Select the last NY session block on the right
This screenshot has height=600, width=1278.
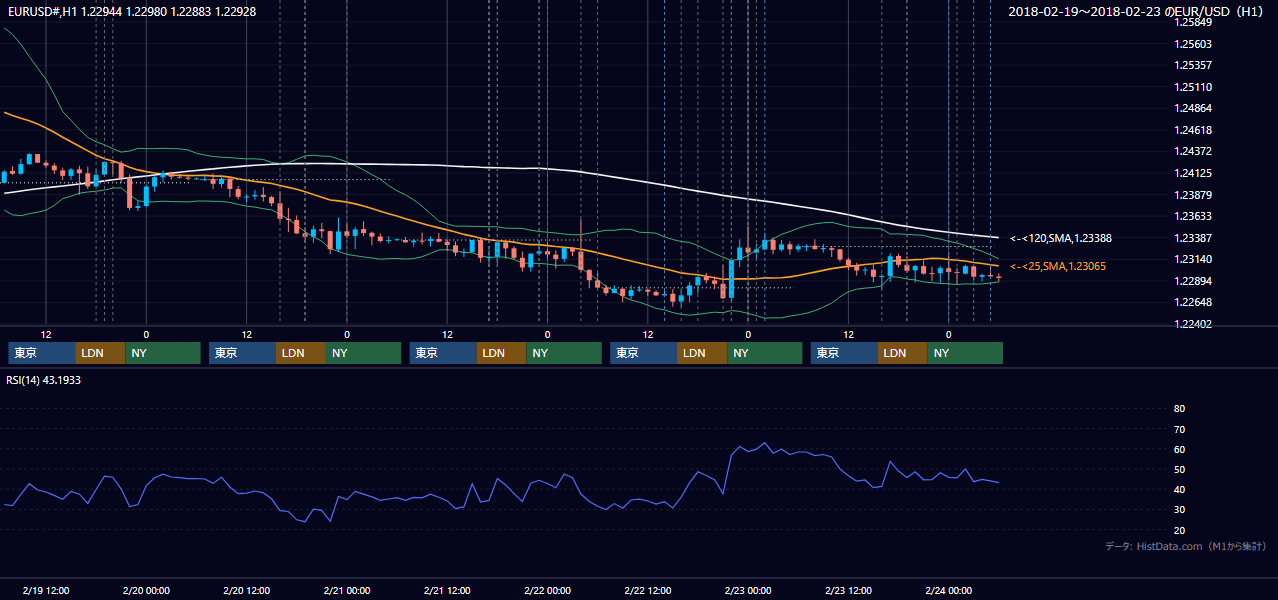(x=965, y=353)
